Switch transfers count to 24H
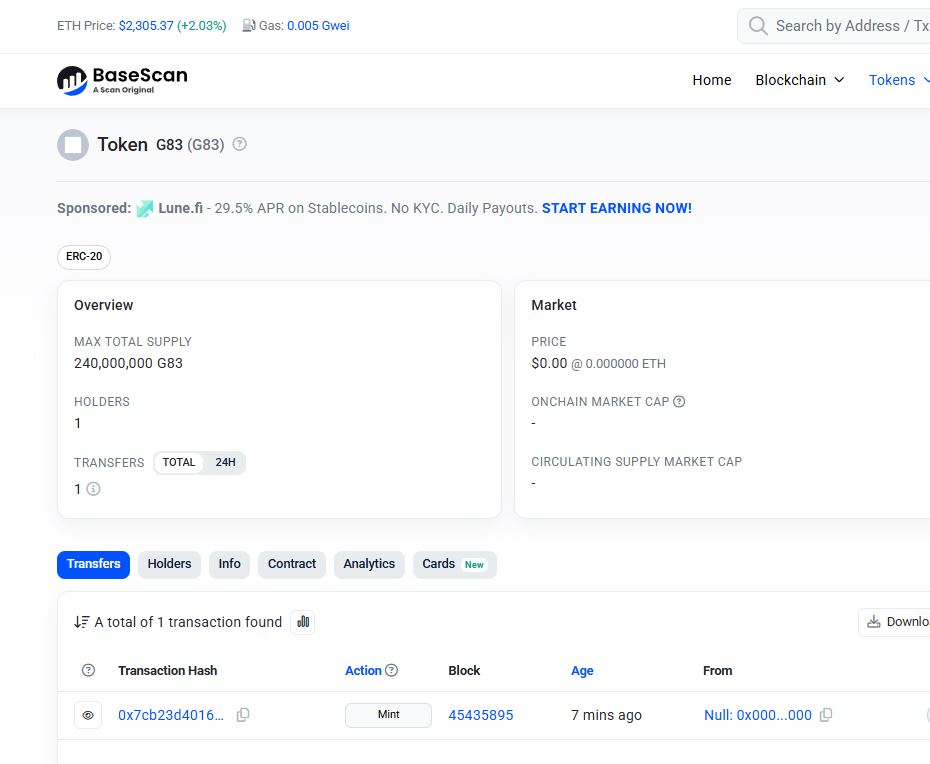 coord(225,463)
